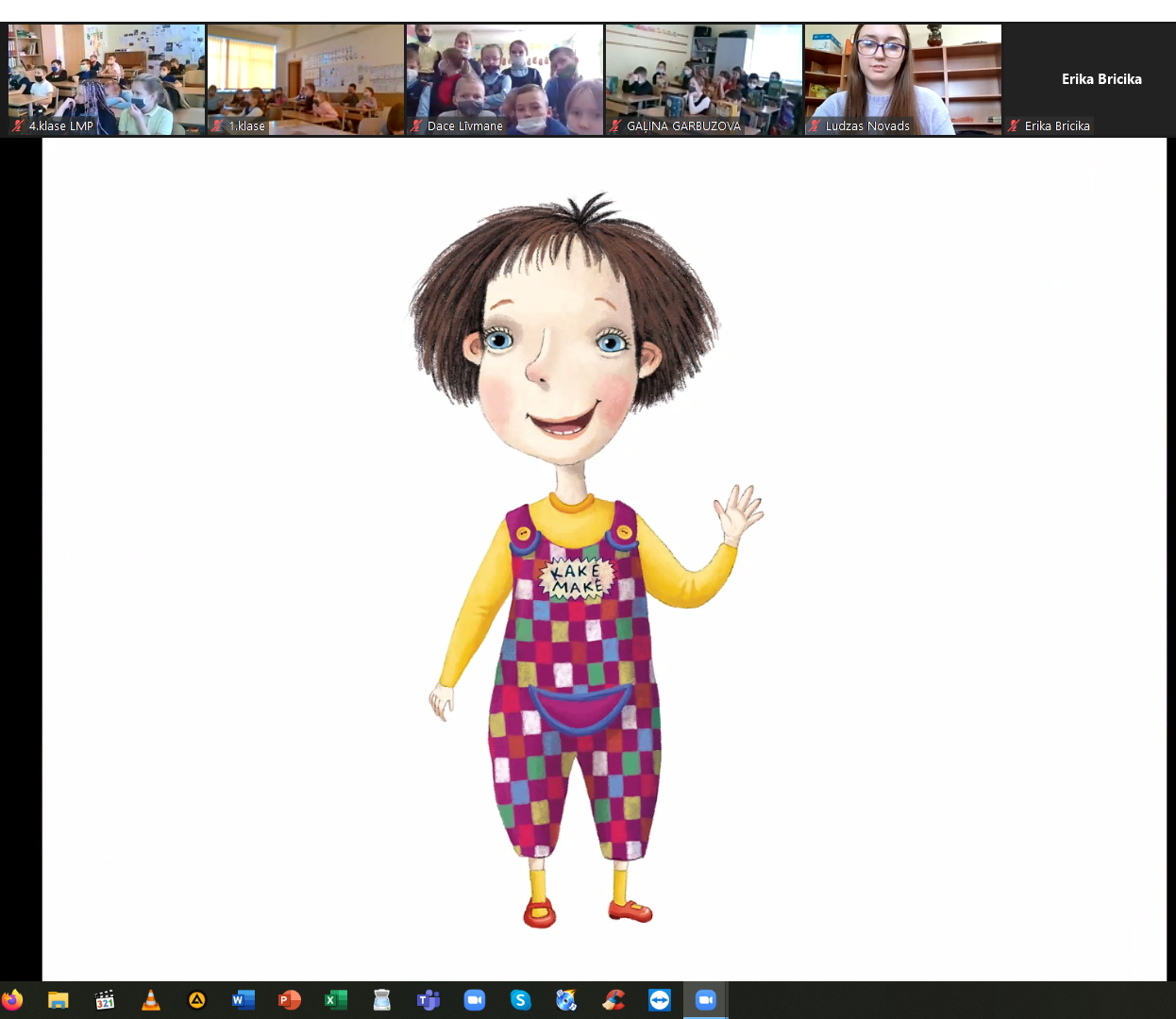Viewport: 1176px width, 1019px height.
Task: Open TeamViewer from the taskbar
Action: pos(660,1000)
